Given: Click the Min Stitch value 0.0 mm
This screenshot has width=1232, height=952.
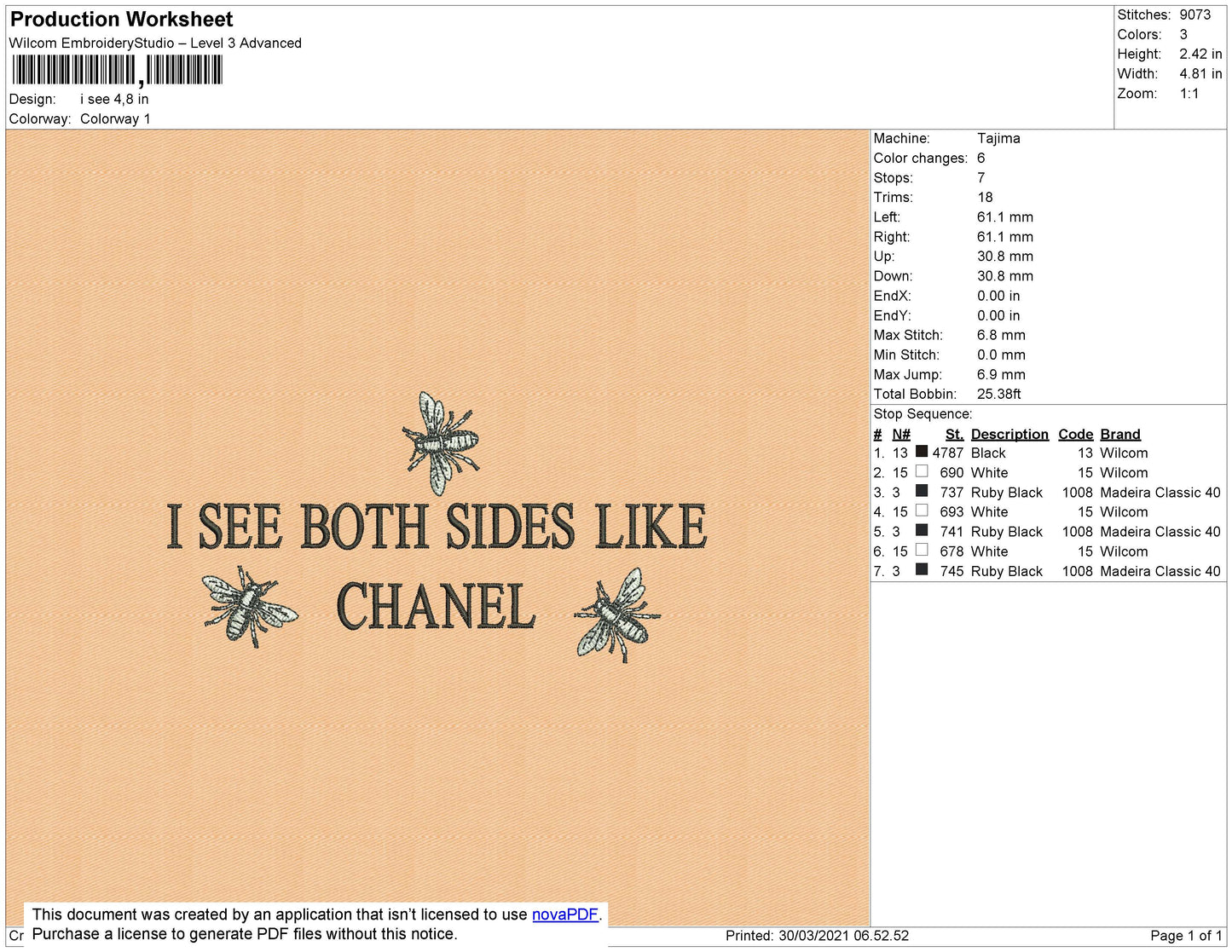Looking at the screenshot, I should coord(1001,355).
